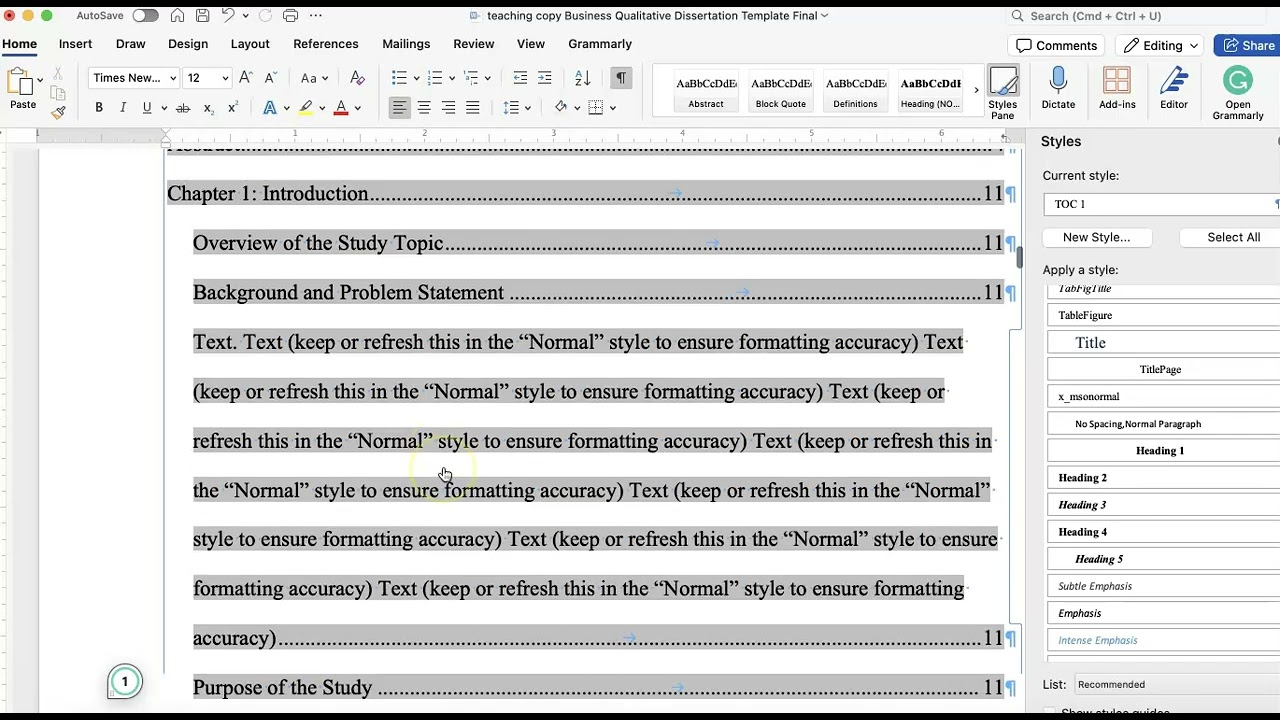Undo the last action

(x=228, y=16)
